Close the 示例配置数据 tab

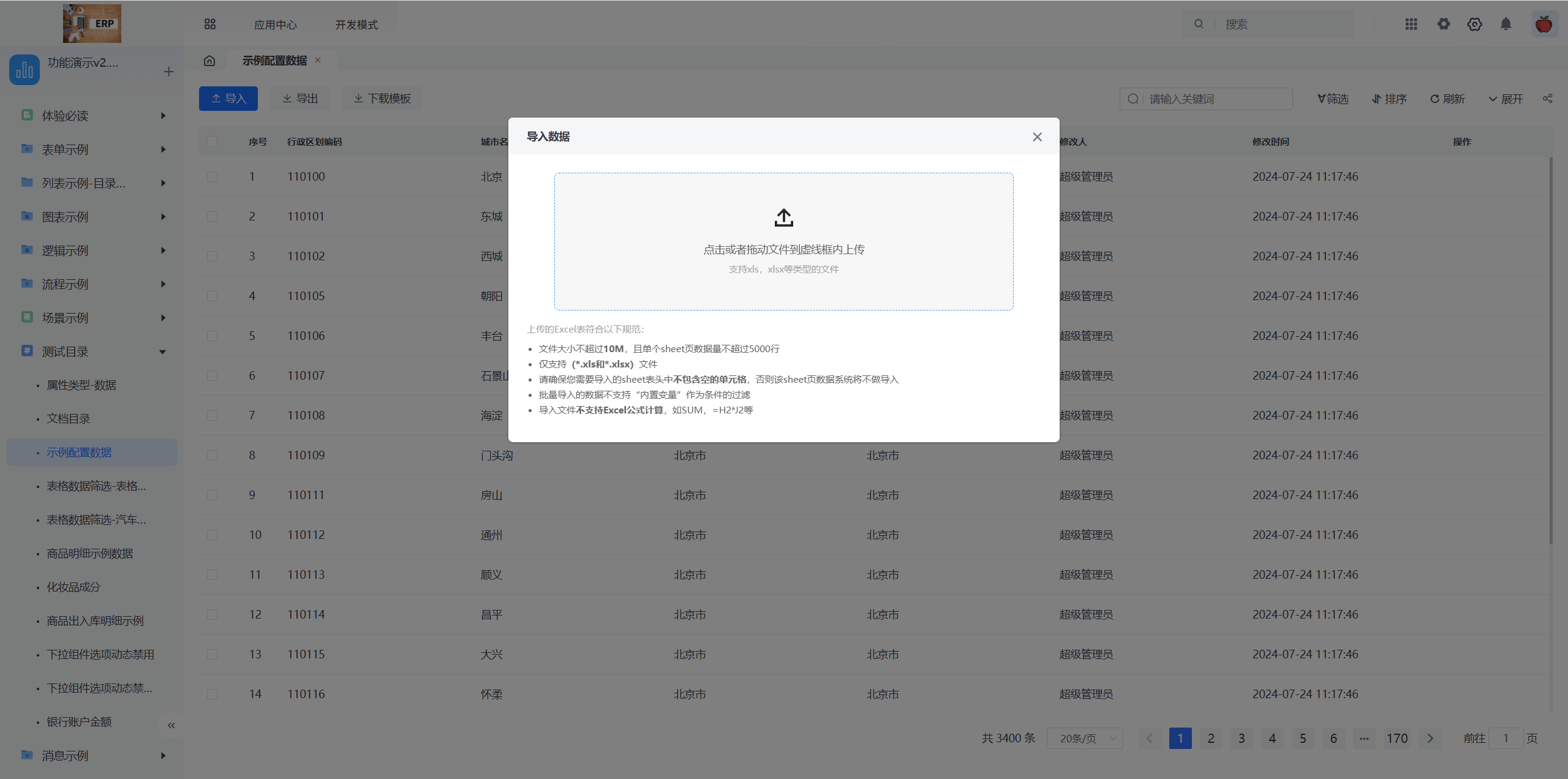318,60
